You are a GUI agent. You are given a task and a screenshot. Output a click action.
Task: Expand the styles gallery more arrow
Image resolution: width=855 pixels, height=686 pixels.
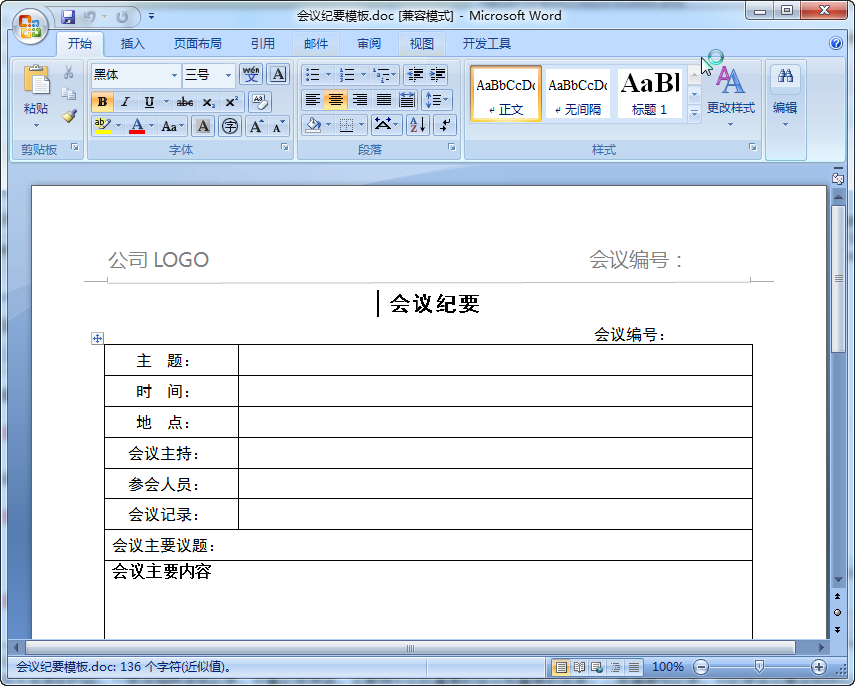694,114
